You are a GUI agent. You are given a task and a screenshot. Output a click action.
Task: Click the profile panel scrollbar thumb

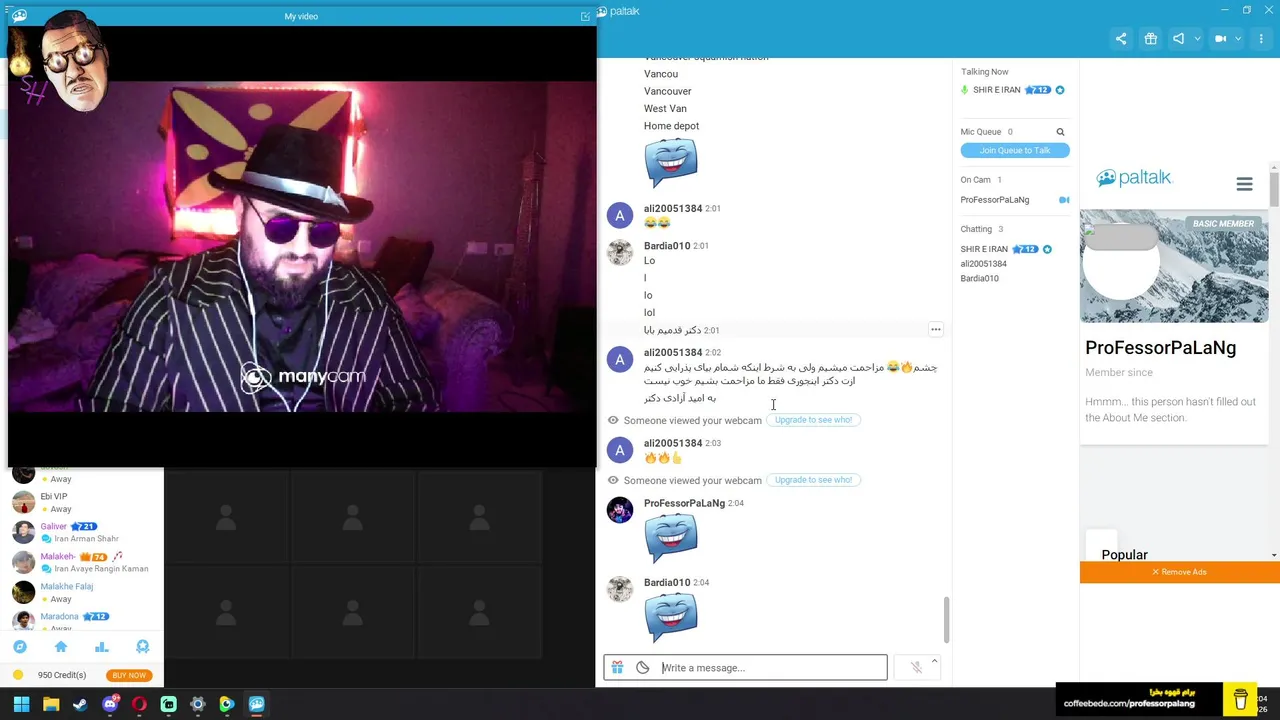click(1274, 188)
